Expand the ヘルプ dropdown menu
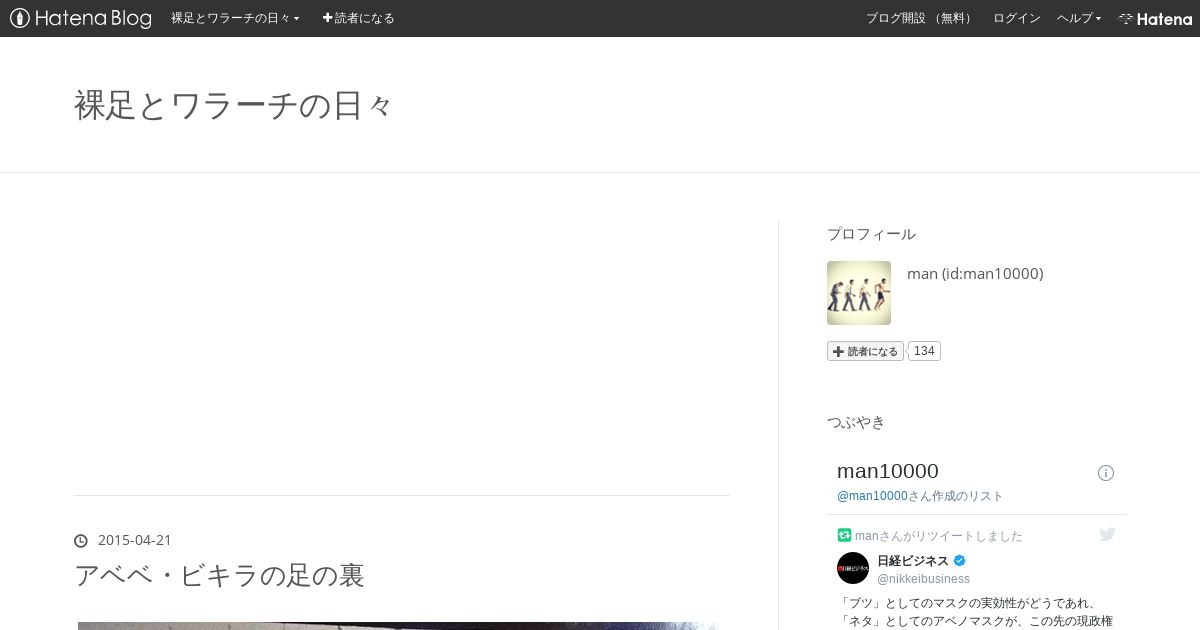The height and width of the screenshot is (630, 1200). [1079, 18]
